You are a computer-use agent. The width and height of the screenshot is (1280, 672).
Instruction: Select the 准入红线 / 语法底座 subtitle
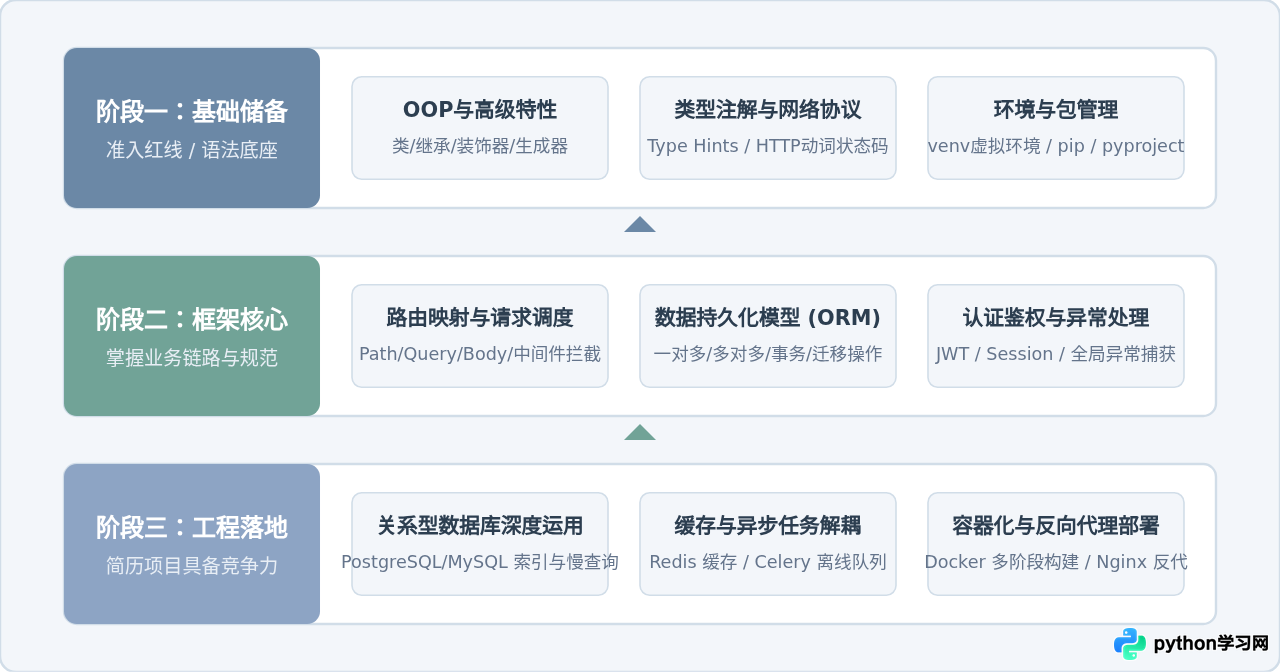192,150
